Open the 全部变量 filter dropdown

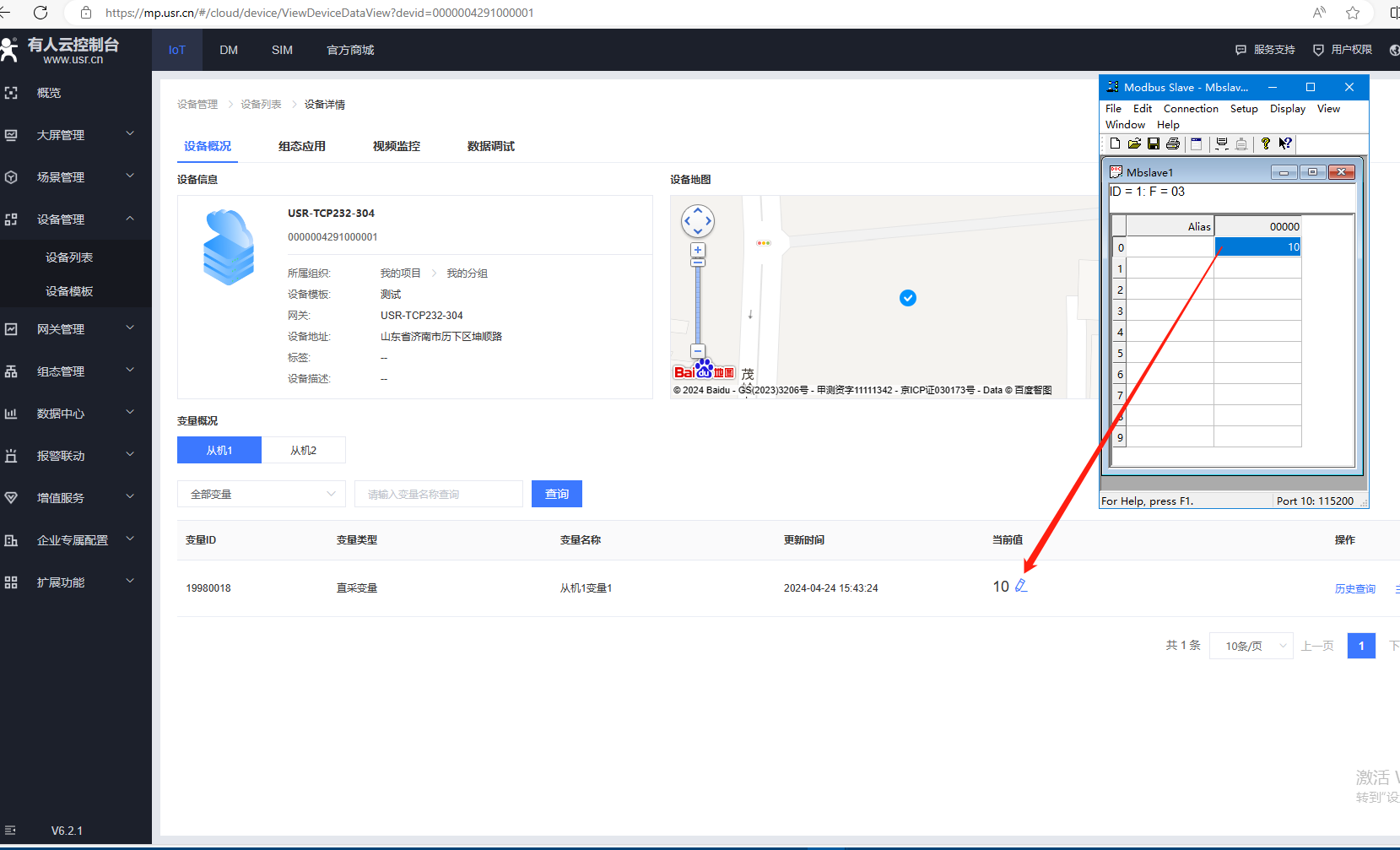click(x=262, y=494)
